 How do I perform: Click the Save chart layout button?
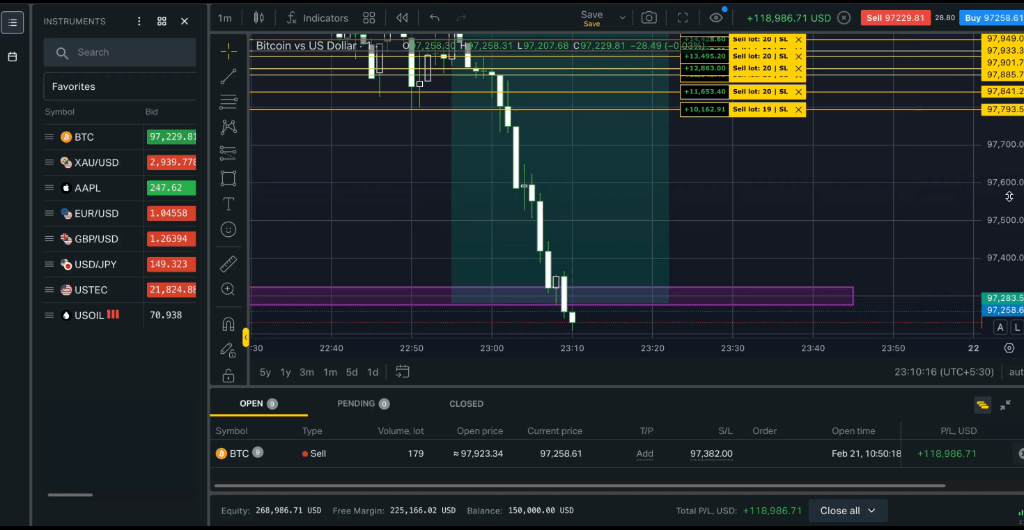tap(592, 18)
